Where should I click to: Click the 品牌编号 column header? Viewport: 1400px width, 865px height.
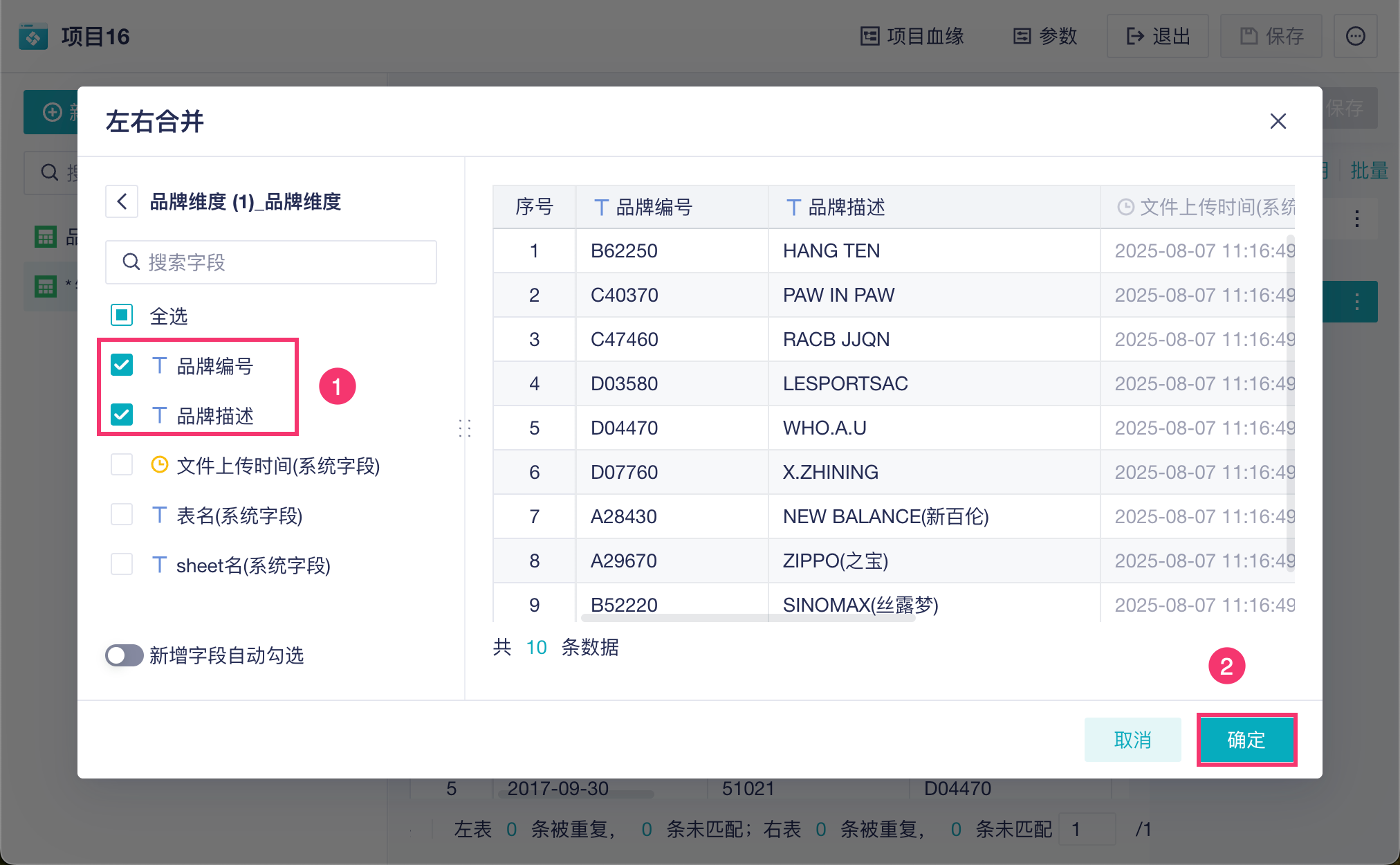(654, 207)
